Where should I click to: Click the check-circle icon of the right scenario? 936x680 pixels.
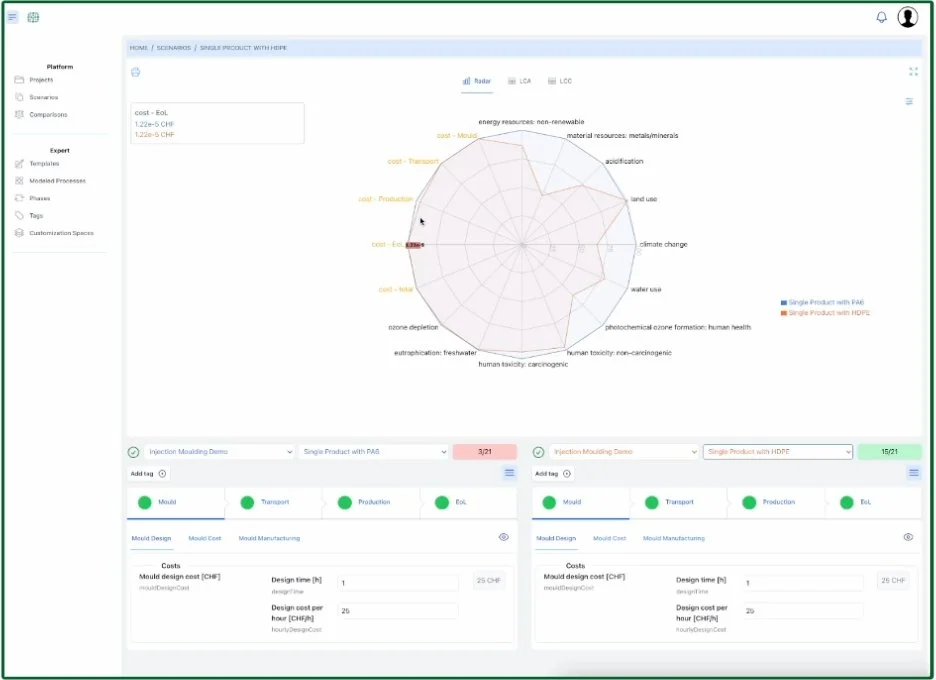[538, 452]
